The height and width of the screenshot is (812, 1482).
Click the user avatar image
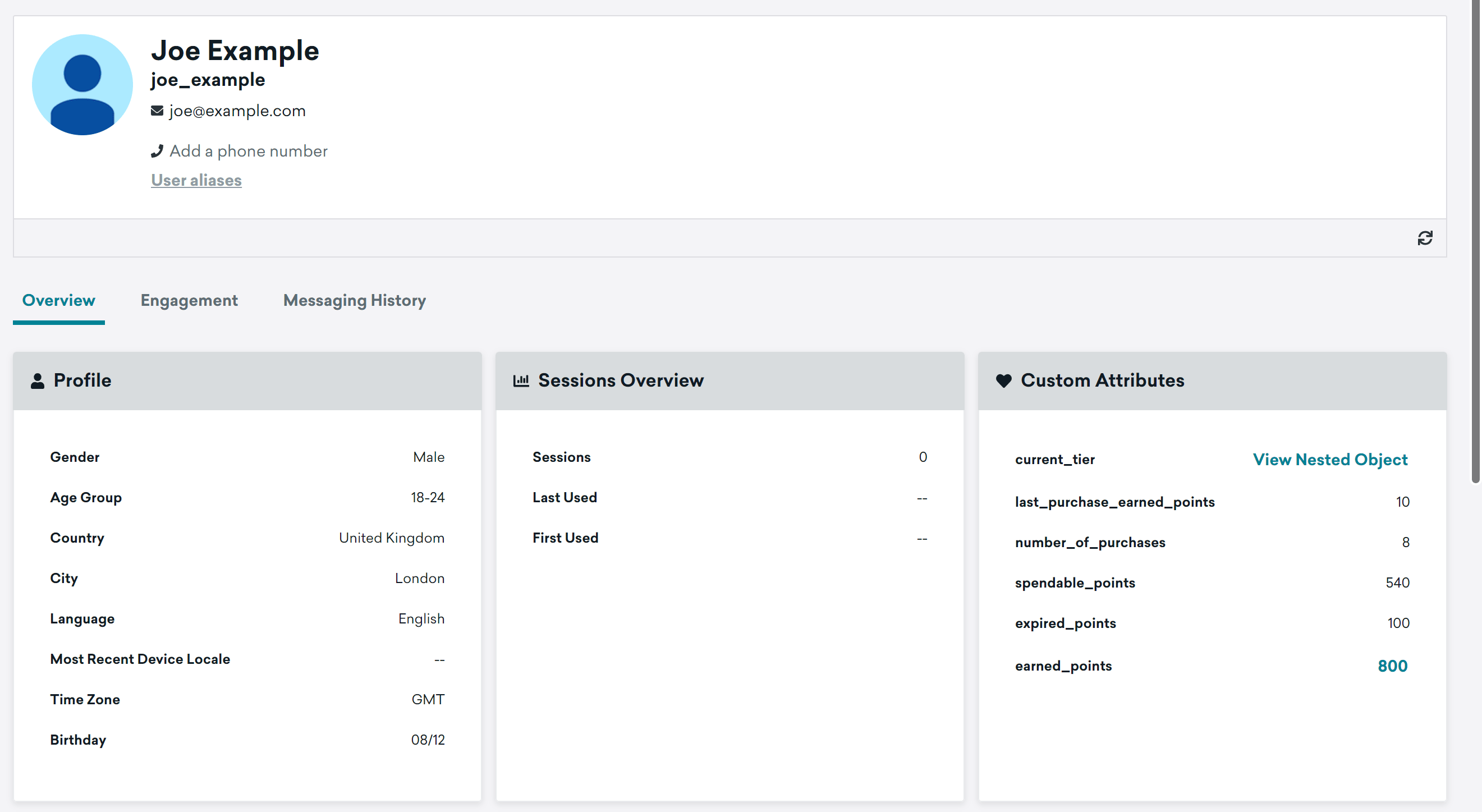pyautogui.click(x=82, y=85)
